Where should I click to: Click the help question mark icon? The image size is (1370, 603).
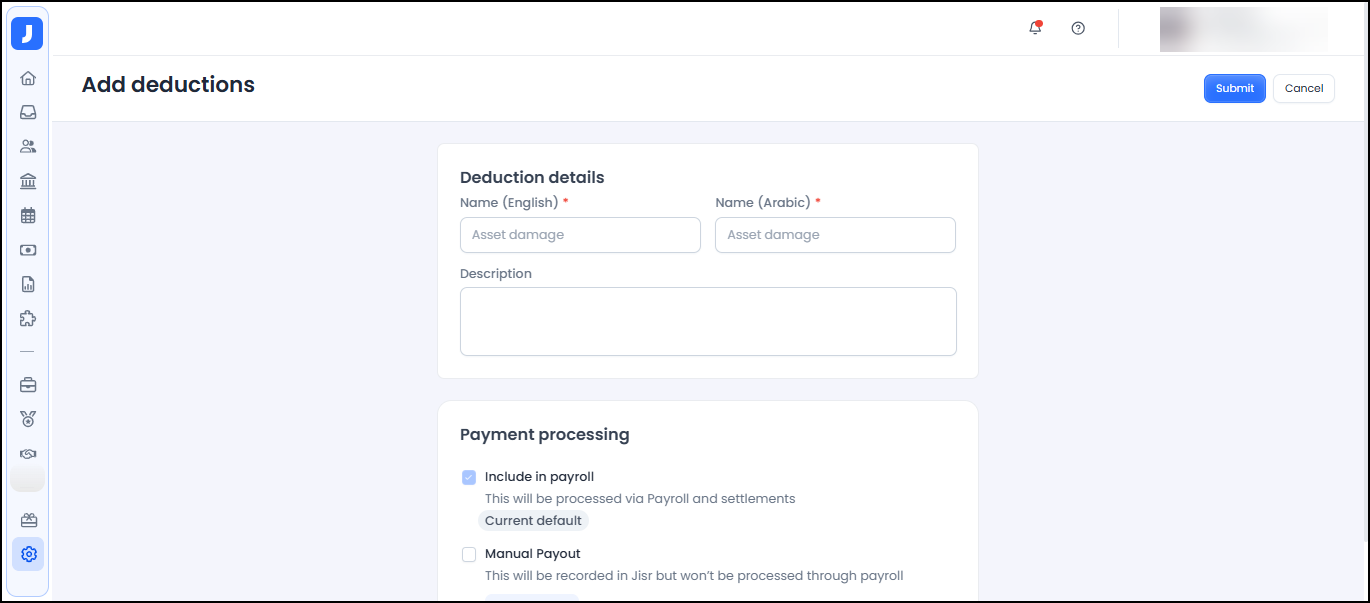click(1078, 28)
